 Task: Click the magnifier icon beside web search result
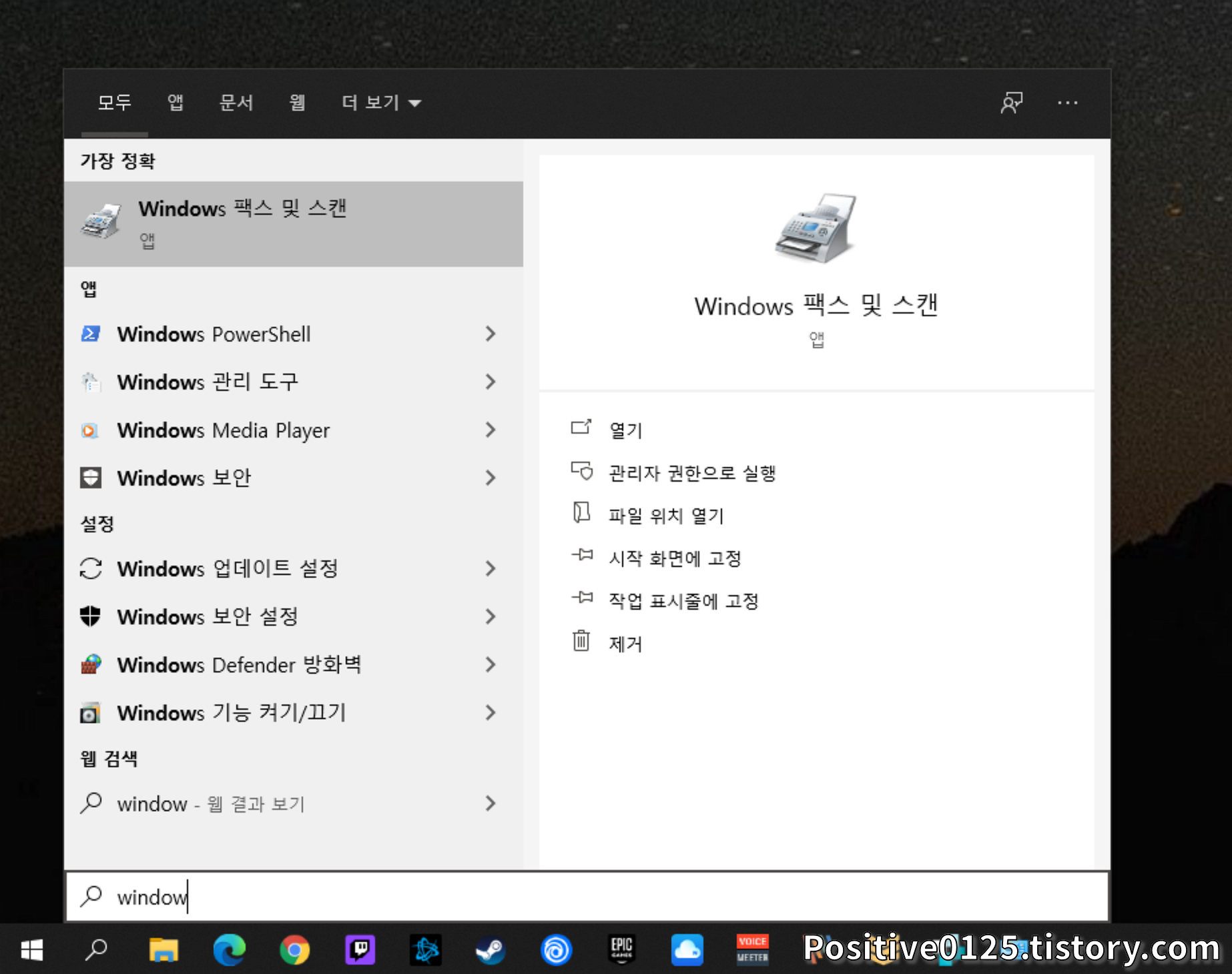tap(91, 803)
